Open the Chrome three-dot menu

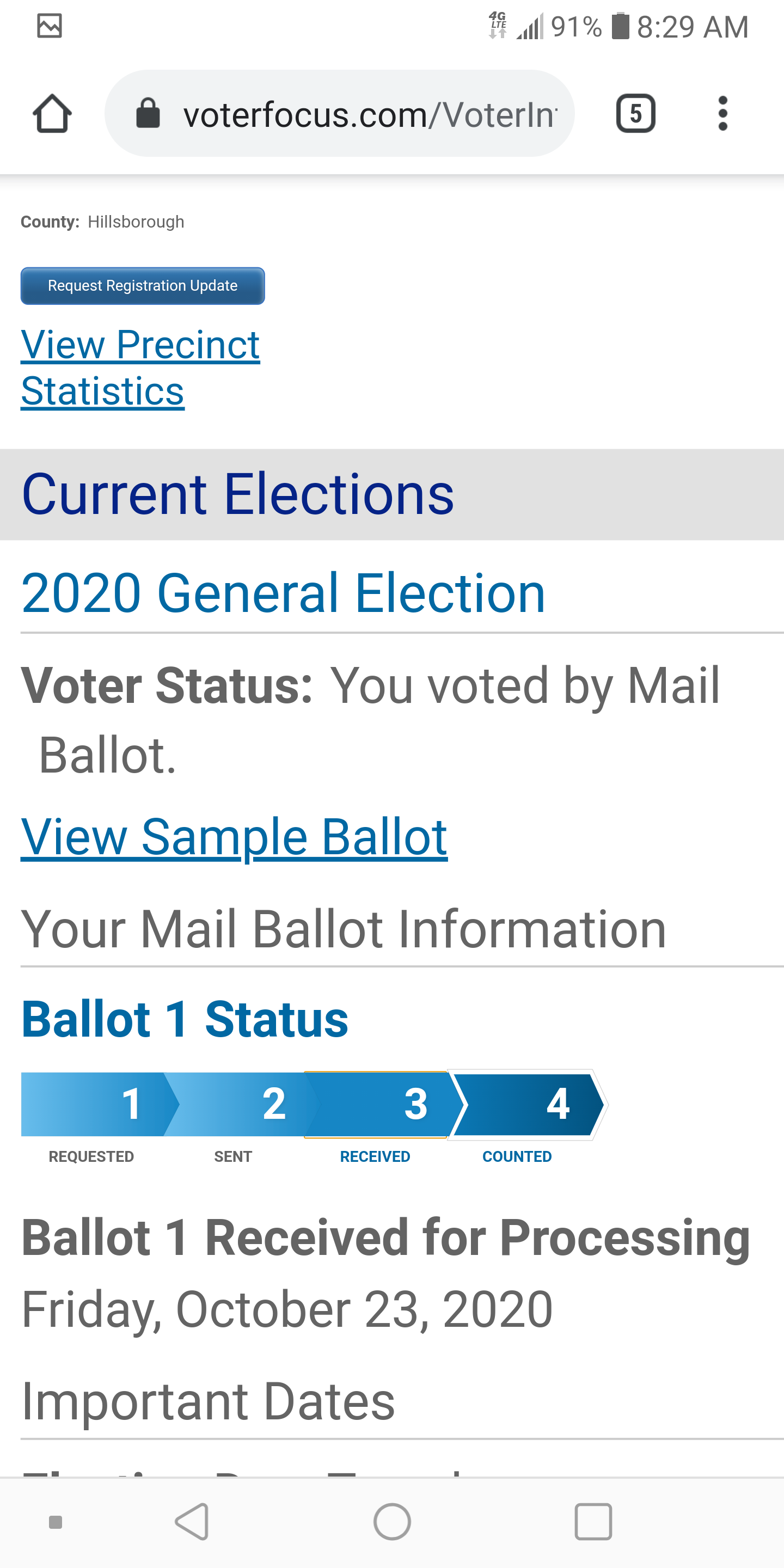click(722, 114)
